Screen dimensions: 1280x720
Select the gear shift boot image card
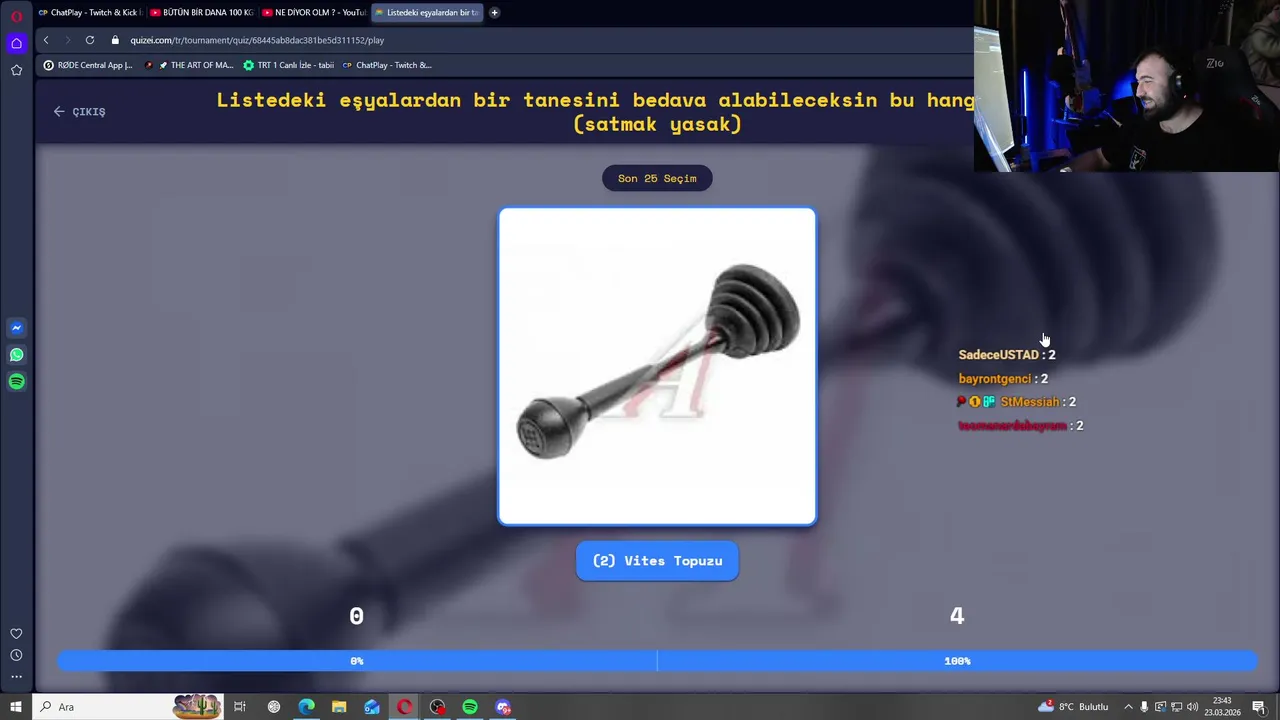tap(657, 366)
